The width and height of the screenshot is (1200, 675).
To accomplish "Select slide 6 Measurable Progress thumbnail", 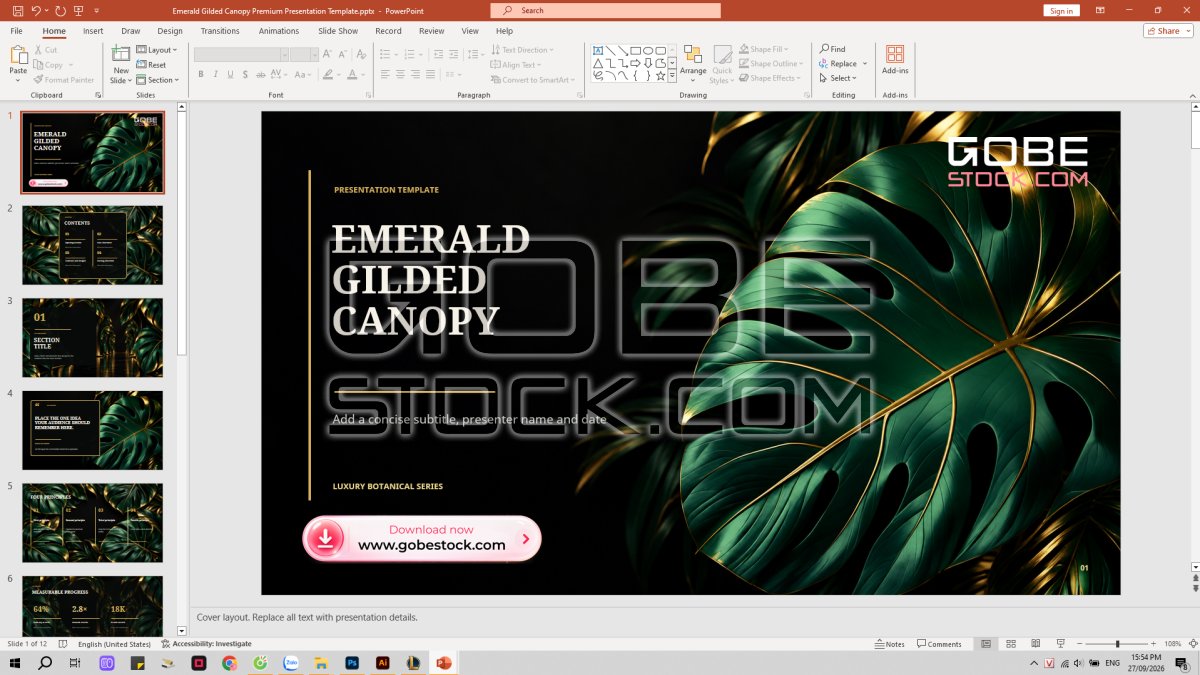I will pos(92,605).
